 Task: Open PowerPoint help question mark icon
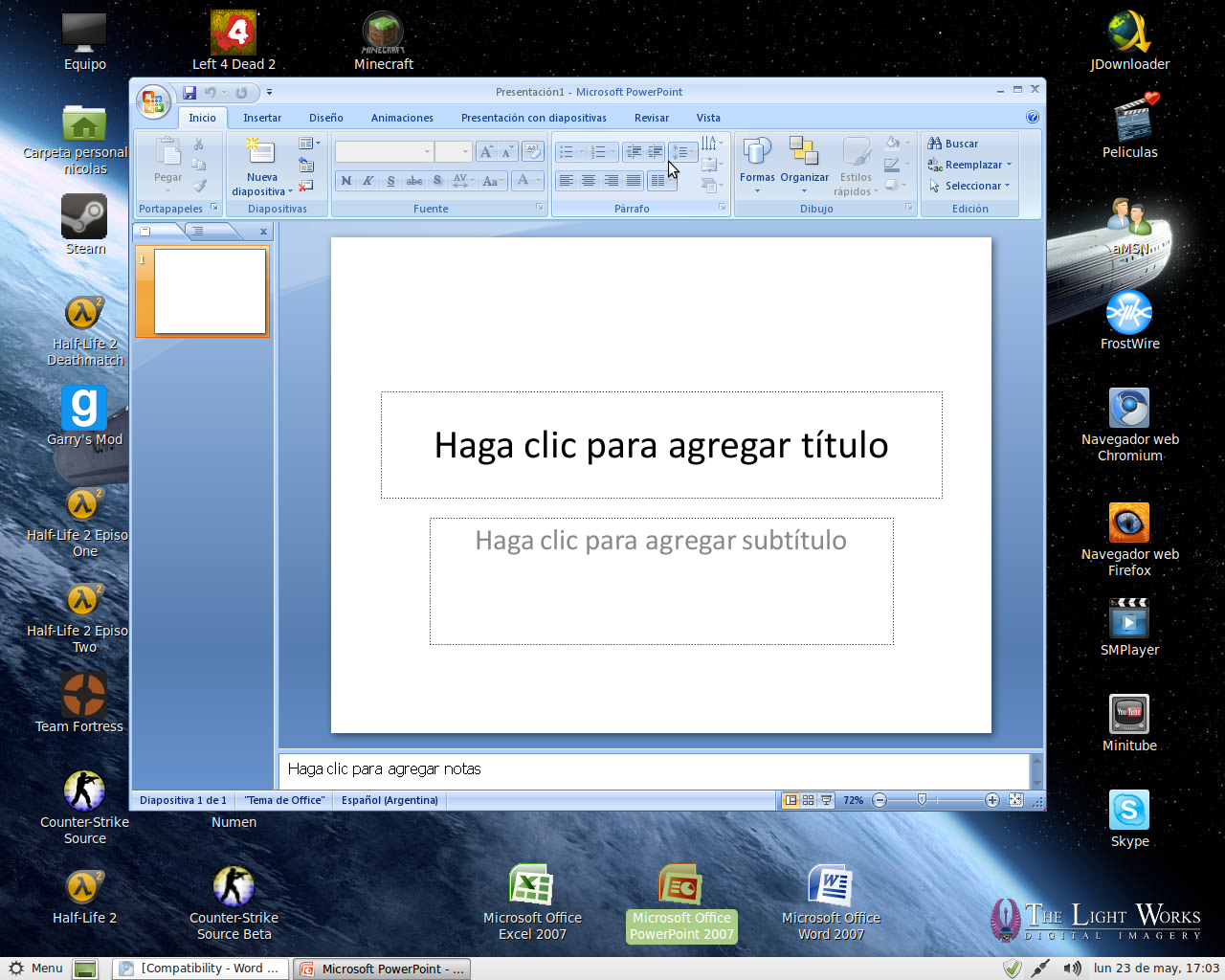[x=1033, y=117]
